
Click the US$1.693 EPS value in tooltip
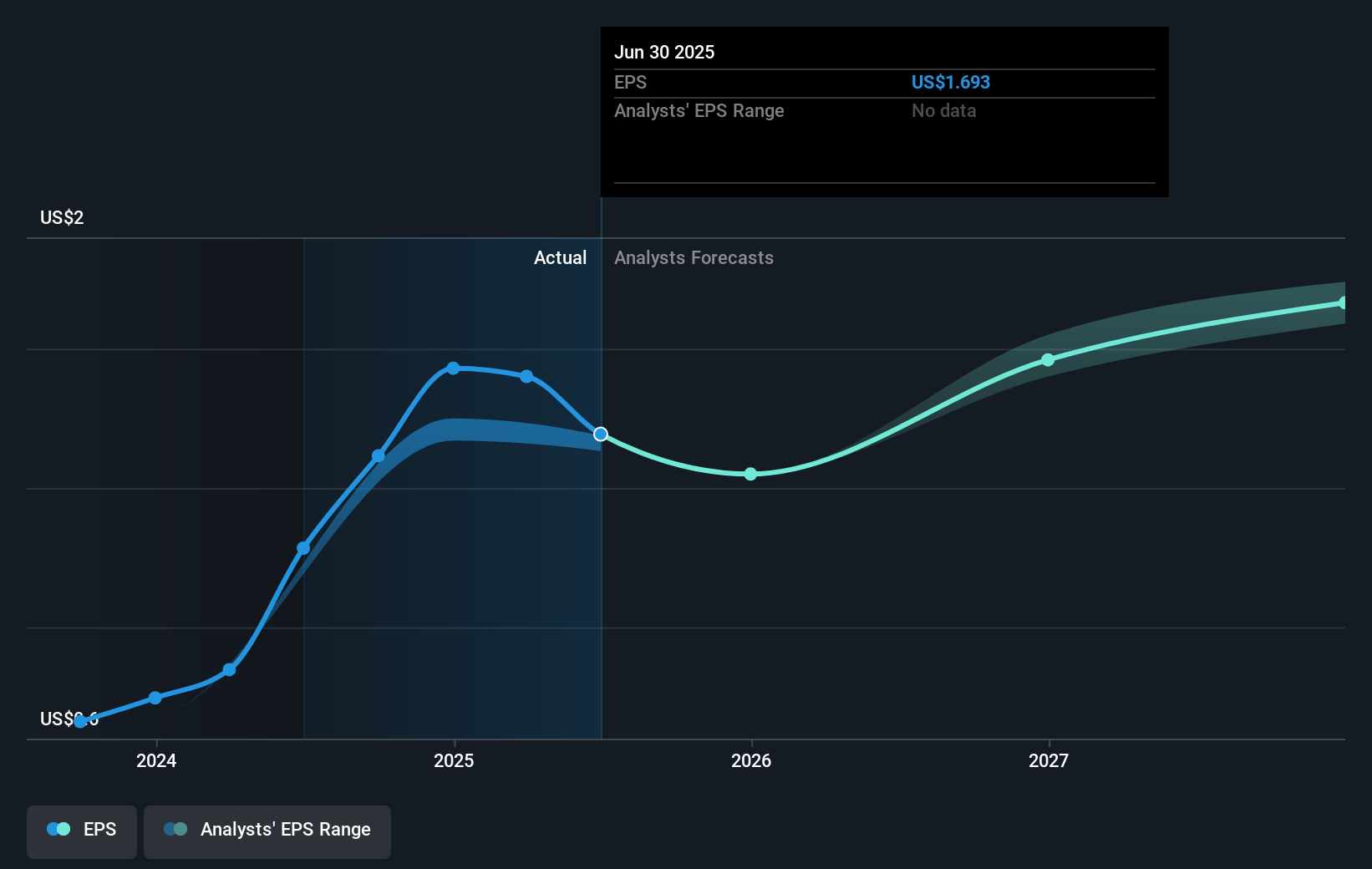(950, 82)
